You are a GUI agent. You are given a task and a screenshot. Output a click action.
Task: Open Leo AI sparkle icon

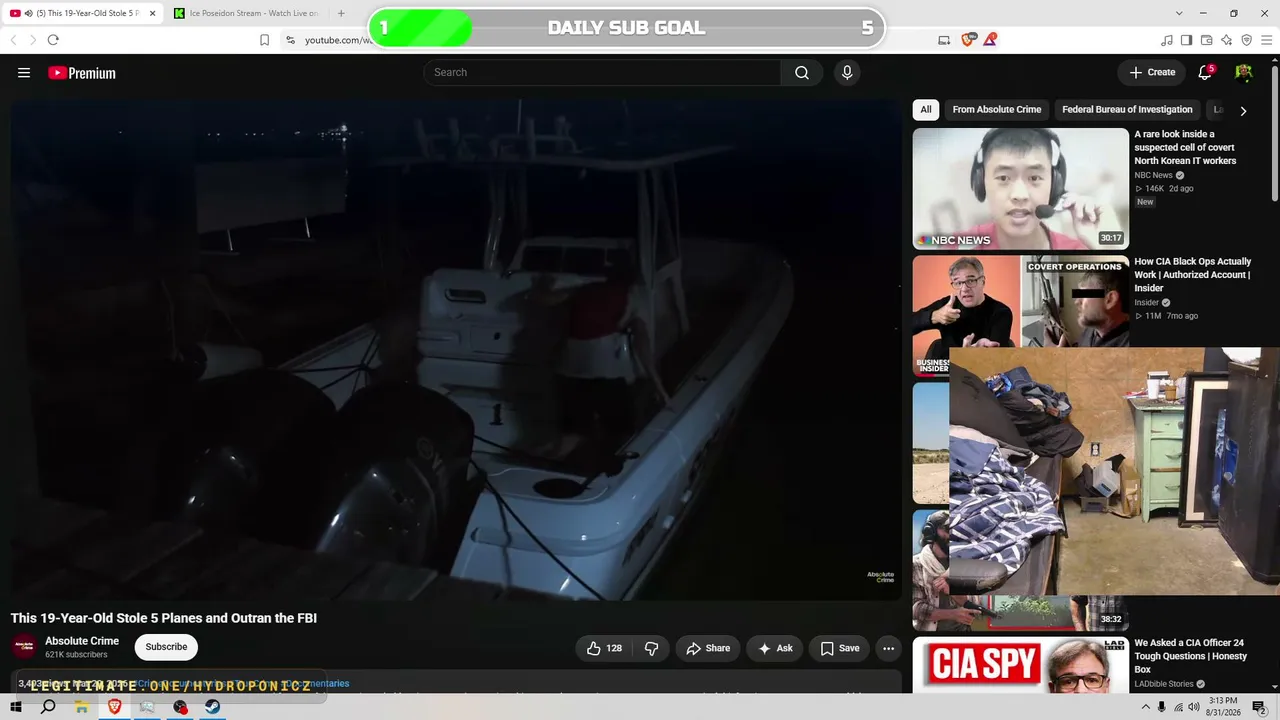1226,40
